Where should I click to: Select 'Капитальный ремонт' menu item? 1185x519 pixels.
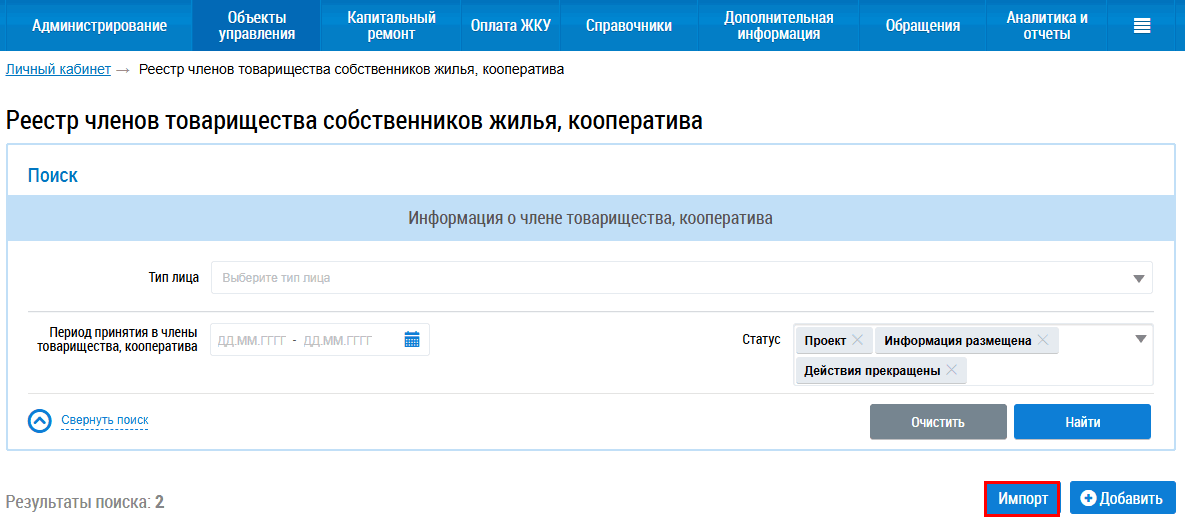pos(391,26)
